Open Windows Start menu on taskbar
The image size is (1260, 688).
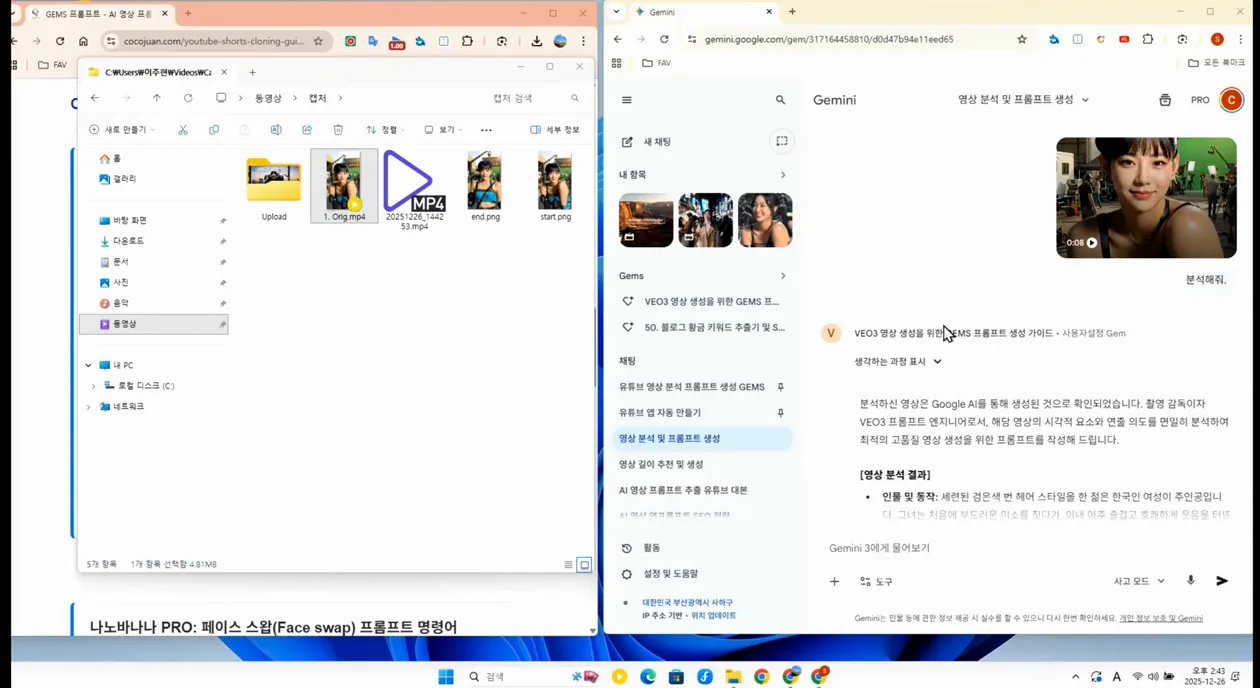point(446,677)
